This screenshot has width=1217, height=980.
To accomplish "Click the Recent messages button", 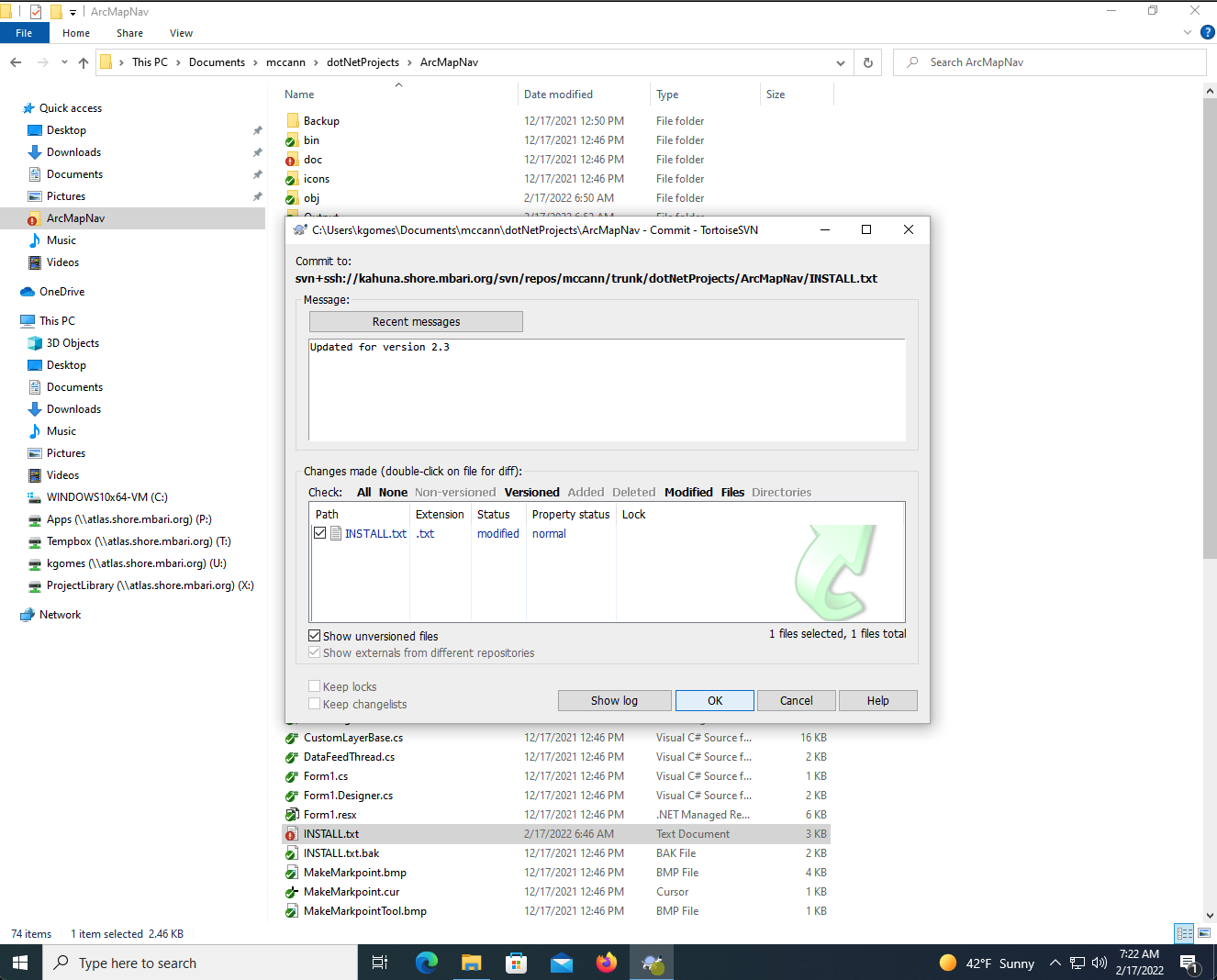I will click(x=416, y=322).
